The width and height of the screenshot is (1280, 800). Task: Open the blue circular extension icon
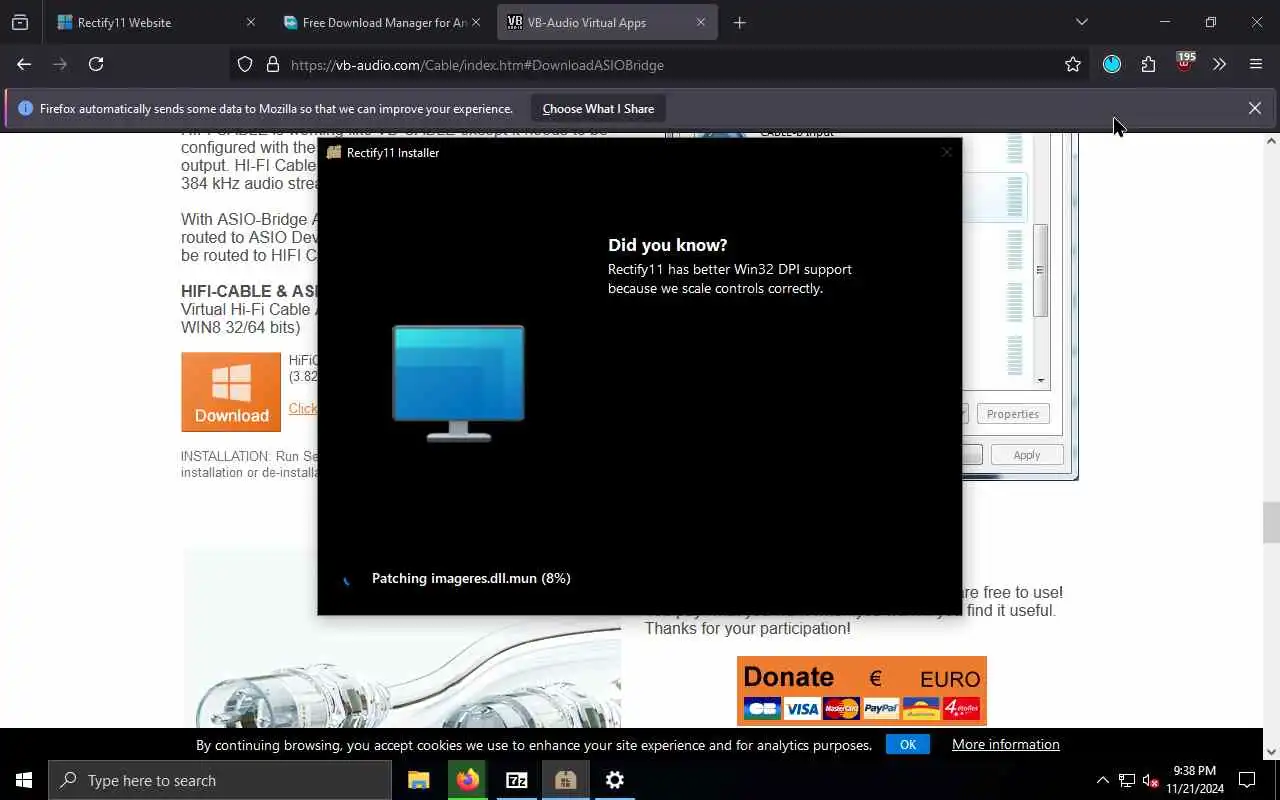(x=1112, y=64)
